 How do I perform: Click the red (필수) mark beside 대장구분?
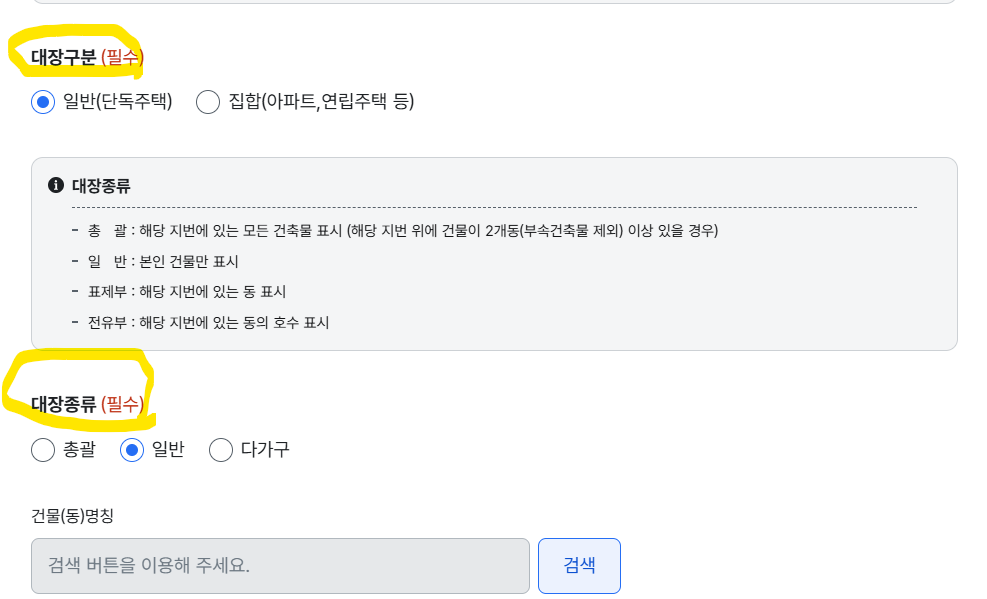(x=122, y=57)
